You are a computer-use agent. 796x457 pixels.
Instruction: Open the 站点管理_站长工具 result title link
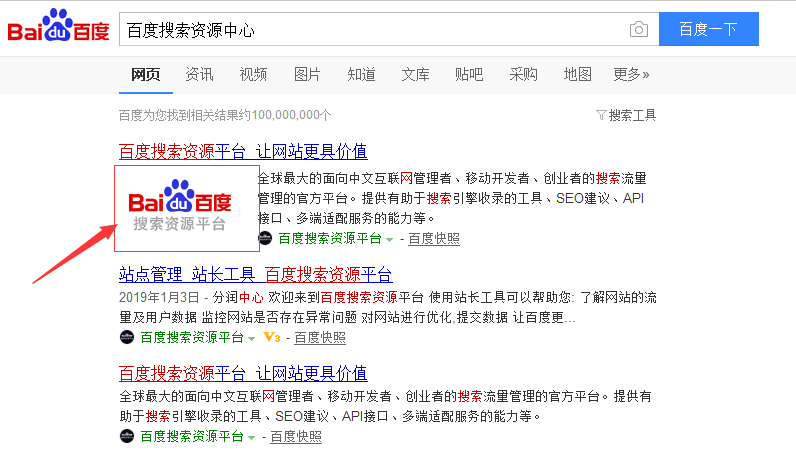pyautogui.click(x=255, y=274)
